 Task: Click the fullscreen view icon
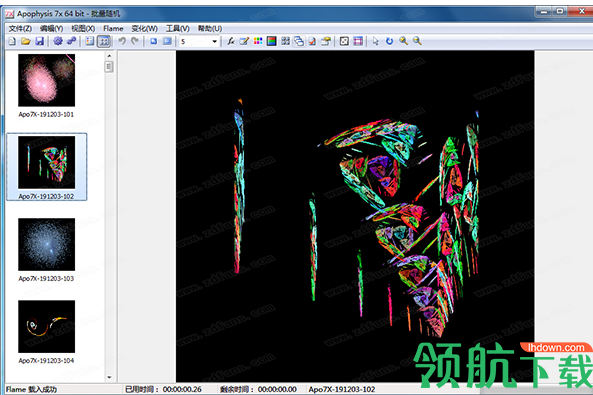pyautogui.click(x=167, y=41)
